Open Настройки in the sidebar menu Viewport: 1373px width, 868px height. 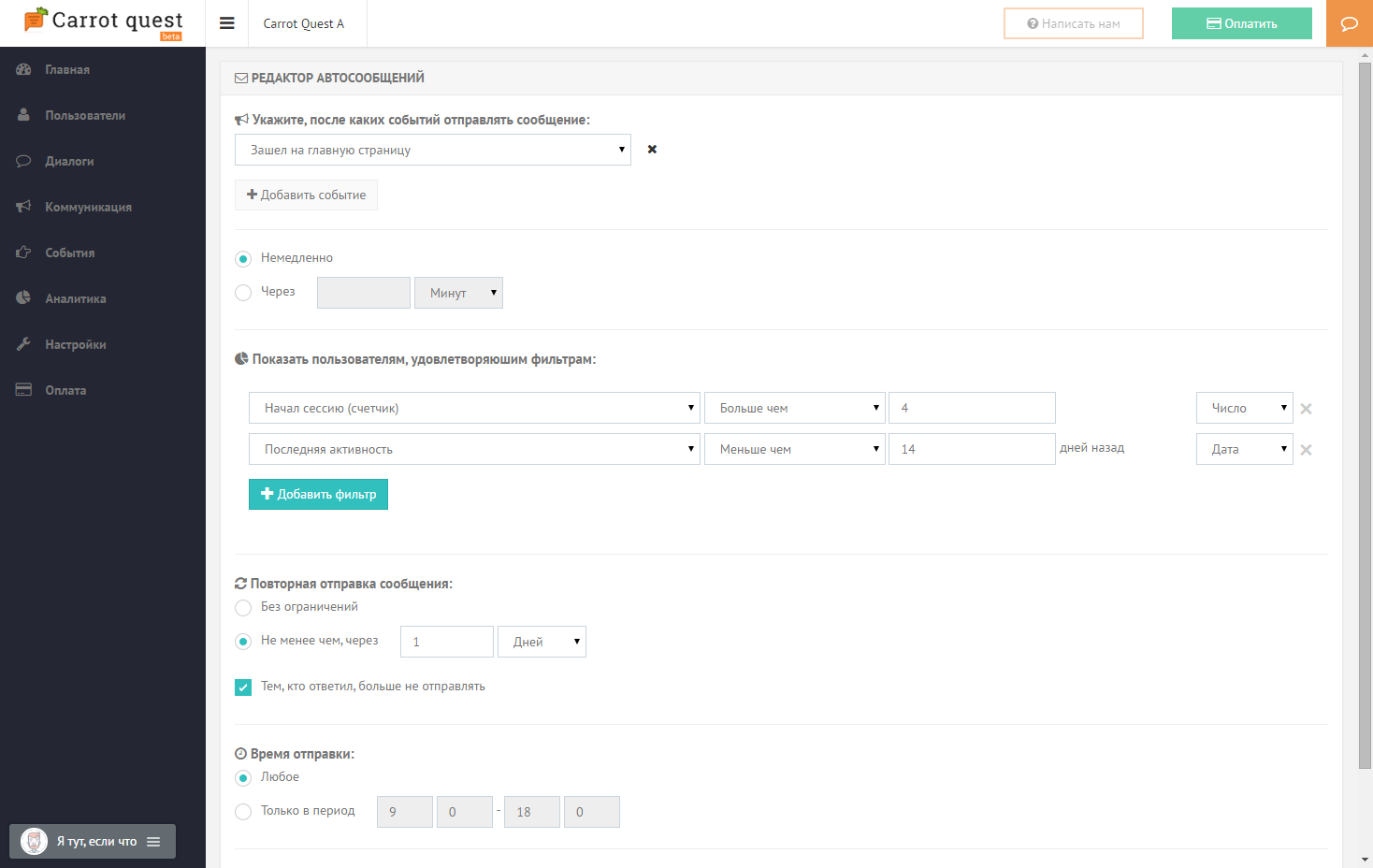click(x=75, y=344)
